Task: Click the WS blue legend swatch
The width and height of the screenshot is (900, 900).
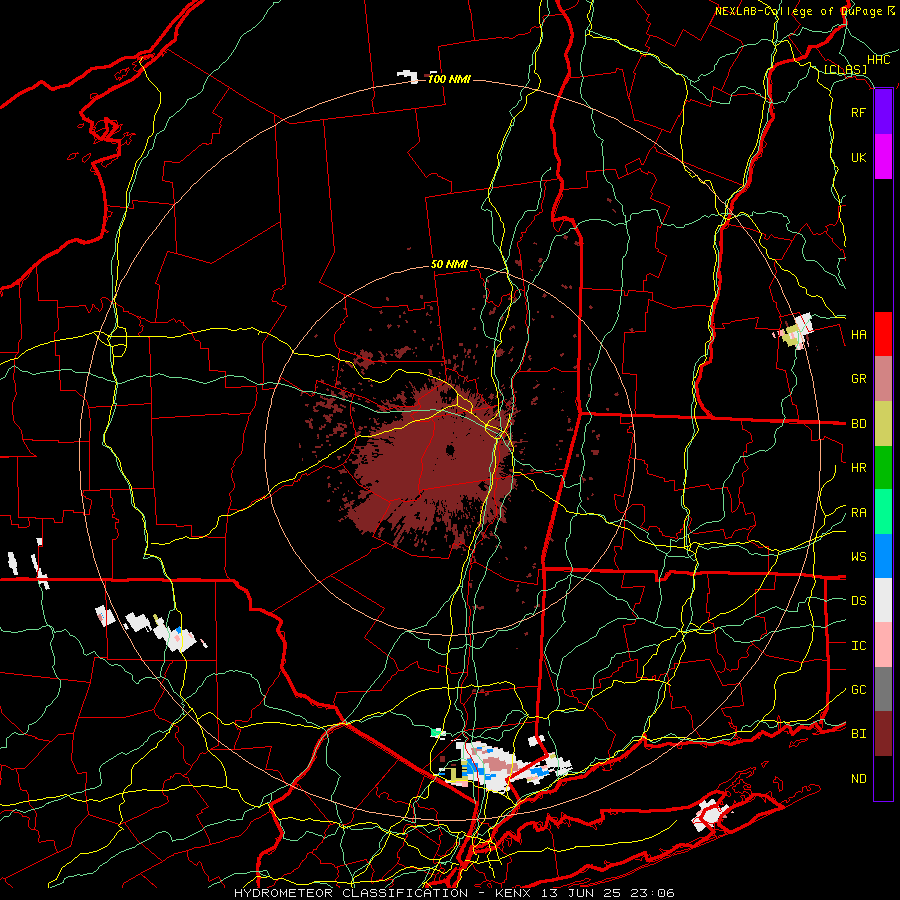Action: (883, 556)
